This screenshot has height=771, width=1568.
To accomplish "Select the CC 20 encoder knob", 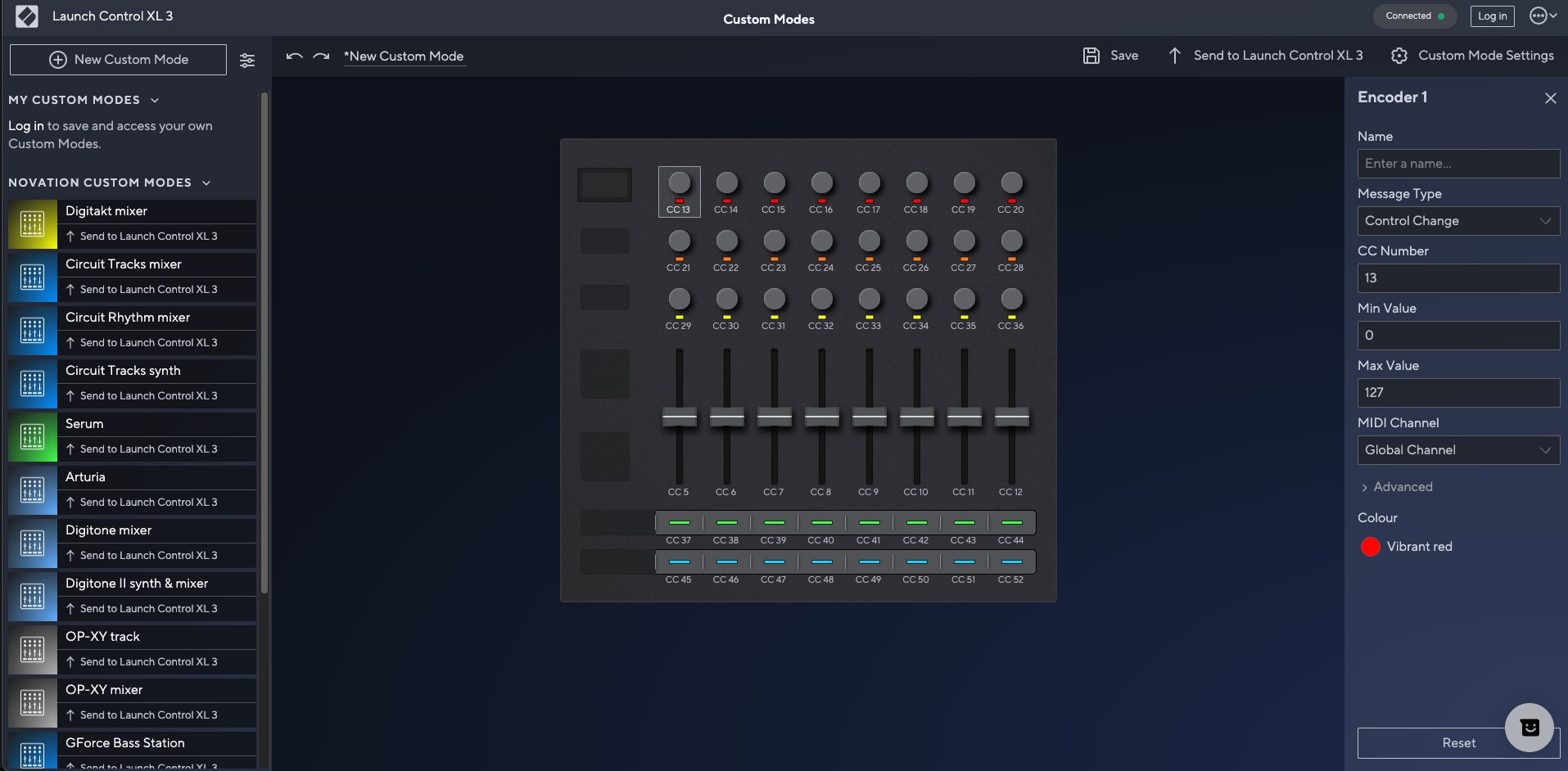I will coord(1011,183).
